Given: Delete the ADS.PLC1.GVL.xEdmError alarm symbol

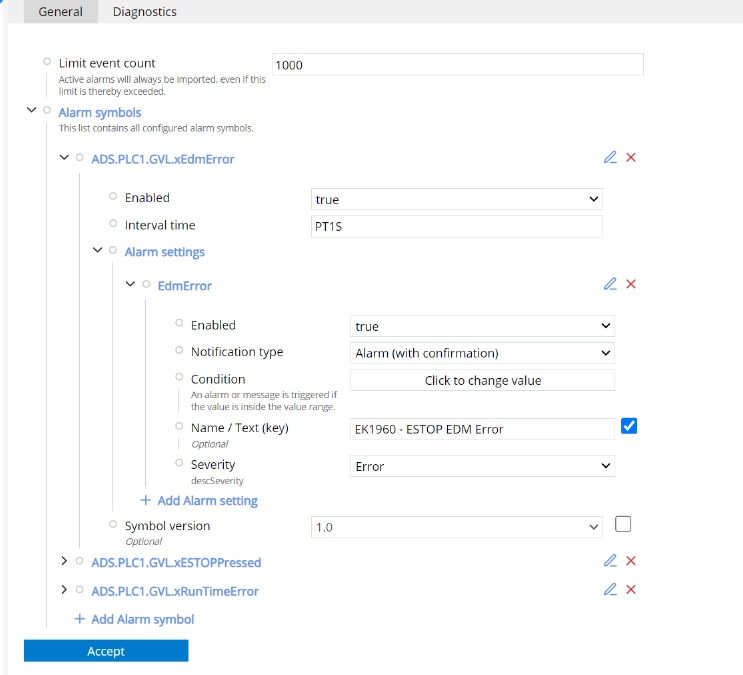Looking at the screenshot, I should pos(631,157).
